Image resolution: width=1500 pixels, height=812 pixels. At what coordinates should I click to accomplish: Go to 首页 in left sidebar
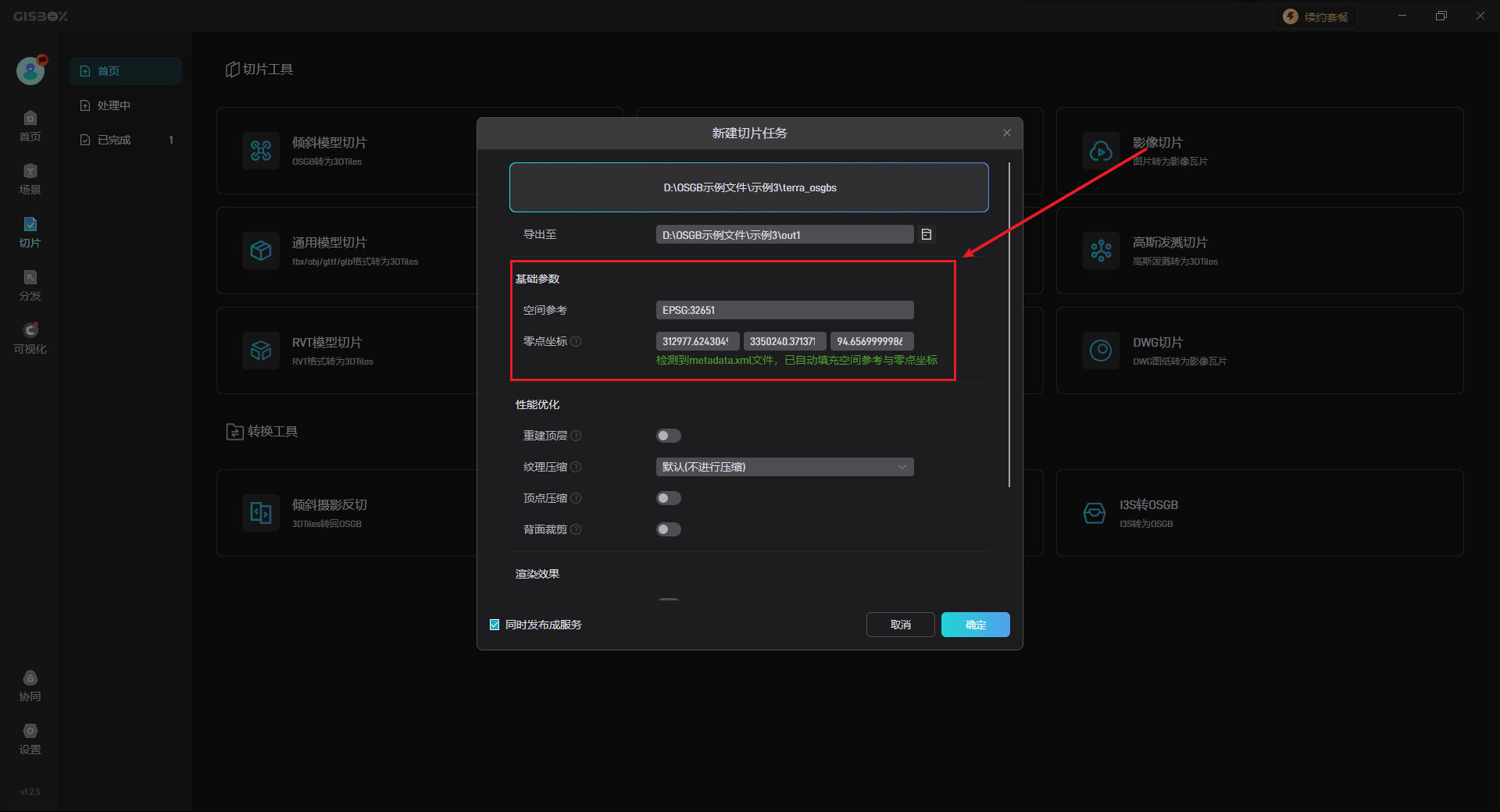30,126
